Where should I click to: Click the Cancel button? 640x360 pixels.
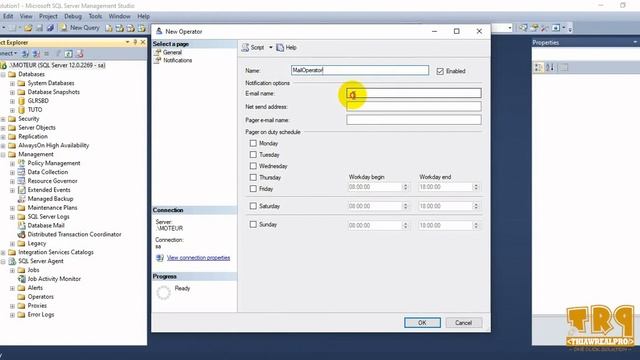pyautogui.click(x=464, y=322)
